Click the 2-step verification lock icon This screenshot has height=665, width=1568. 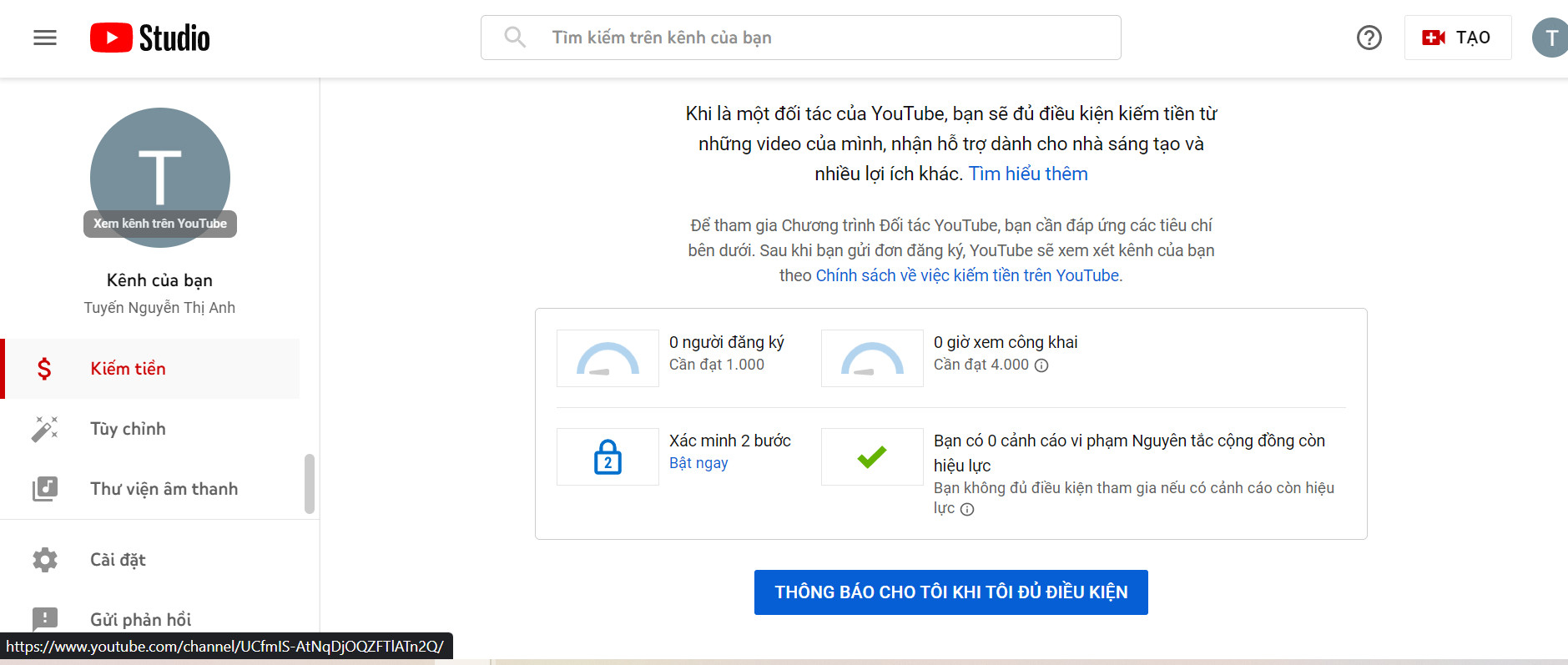(608, 456)
